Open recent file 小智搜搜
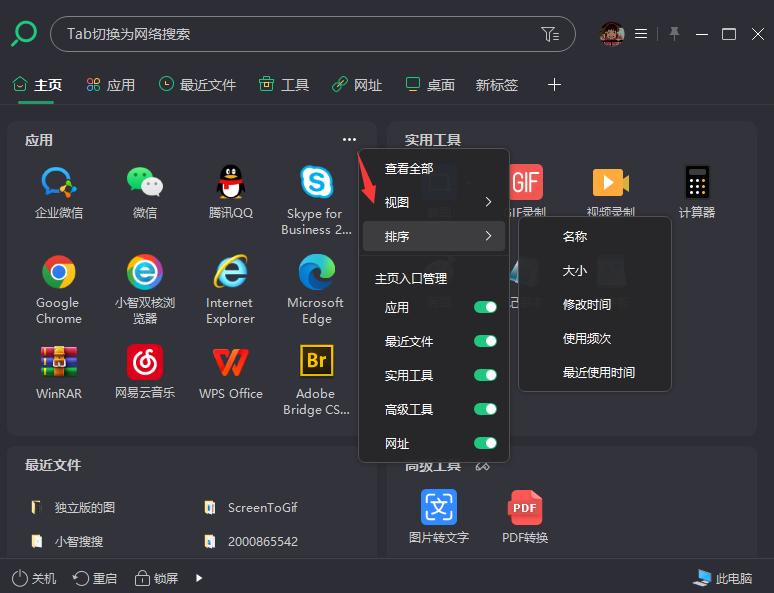 (x=67, y=541)
